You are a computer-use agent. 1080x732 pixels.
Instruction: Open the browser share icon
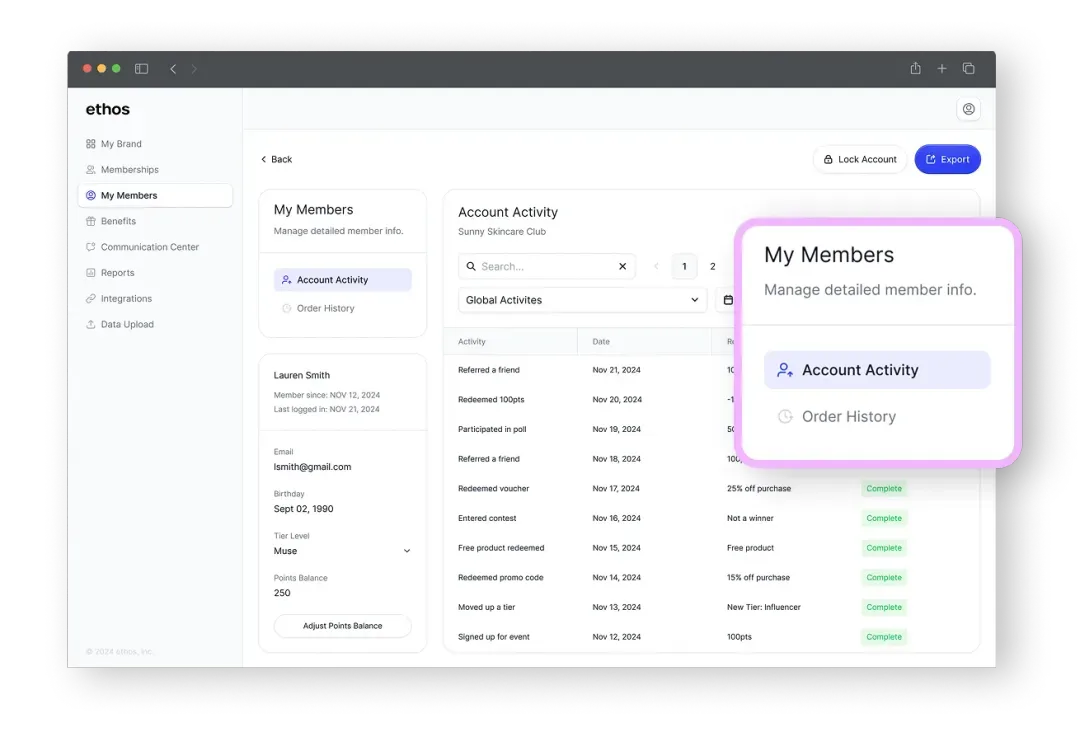(x=915, y=68)
